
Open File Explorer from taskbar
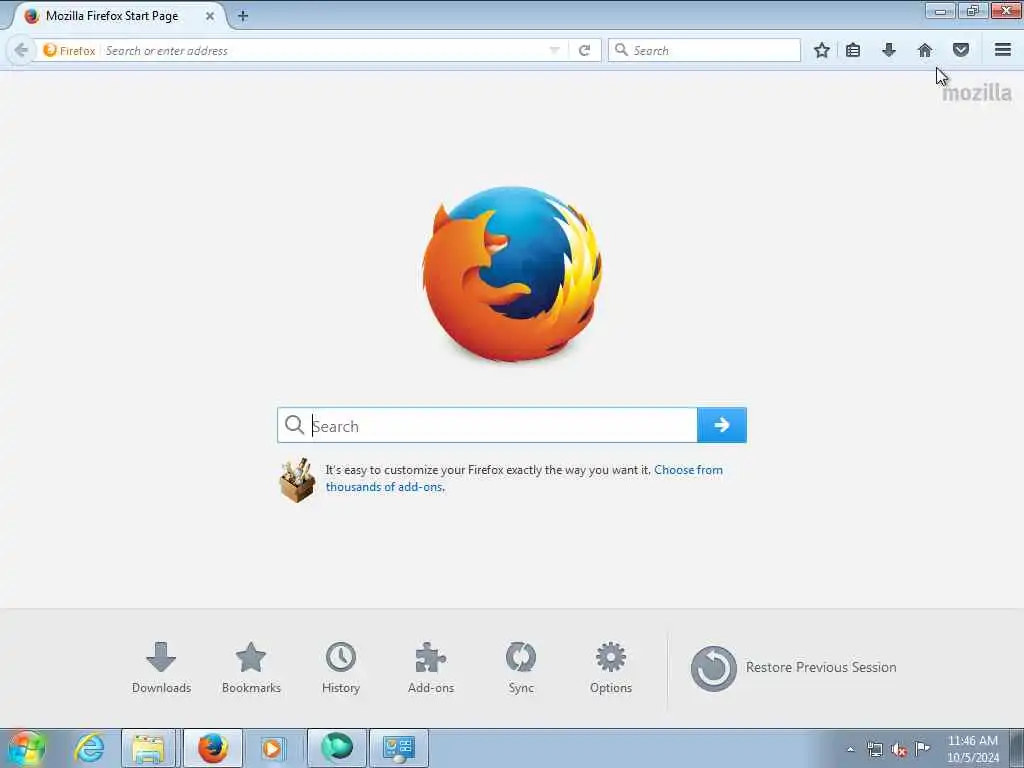tap(148, 748)
